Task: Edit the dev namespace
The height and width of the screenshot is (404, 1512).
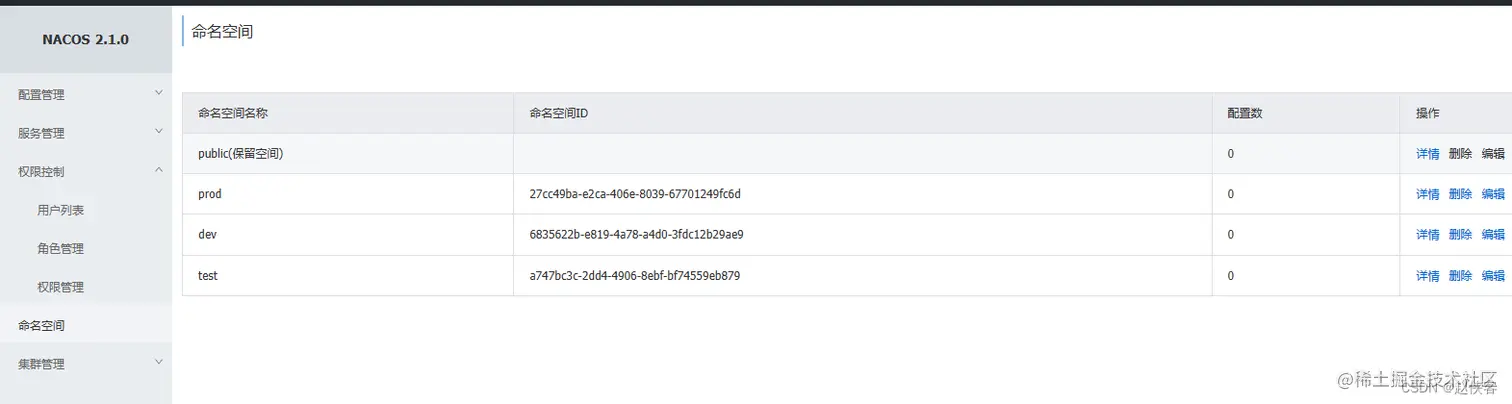Action: click(x=1493, y=235)
